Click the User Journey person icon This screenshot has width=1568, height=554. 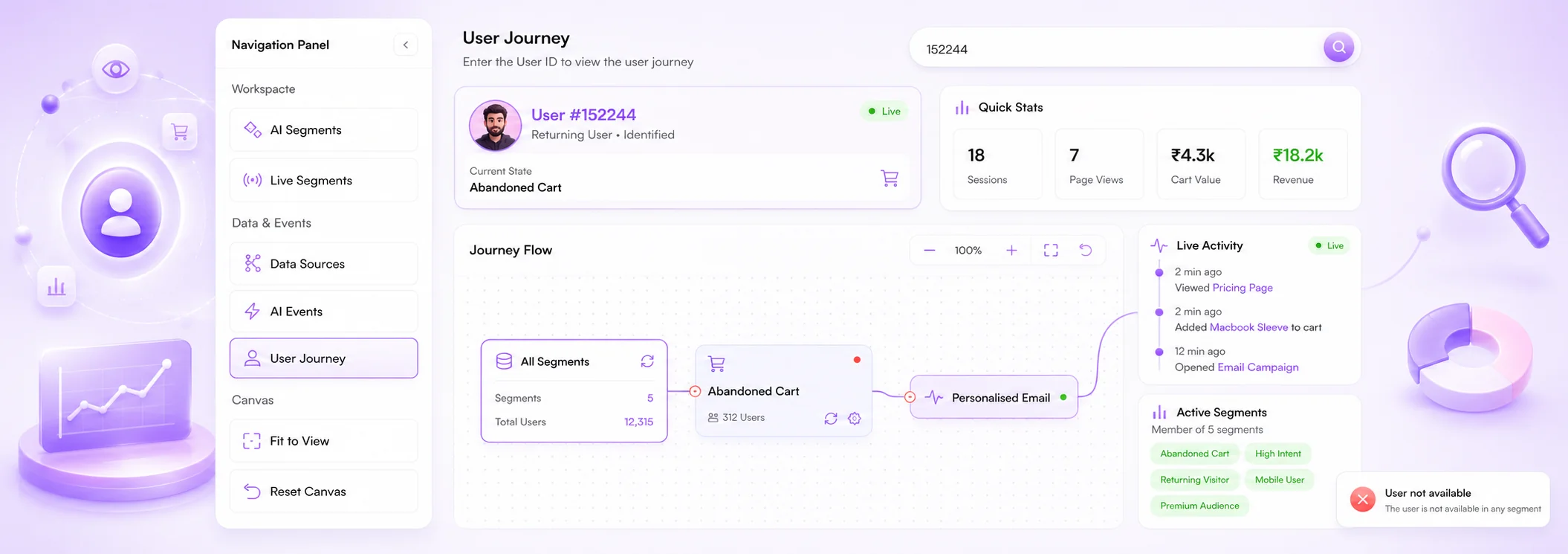[253, 358]
